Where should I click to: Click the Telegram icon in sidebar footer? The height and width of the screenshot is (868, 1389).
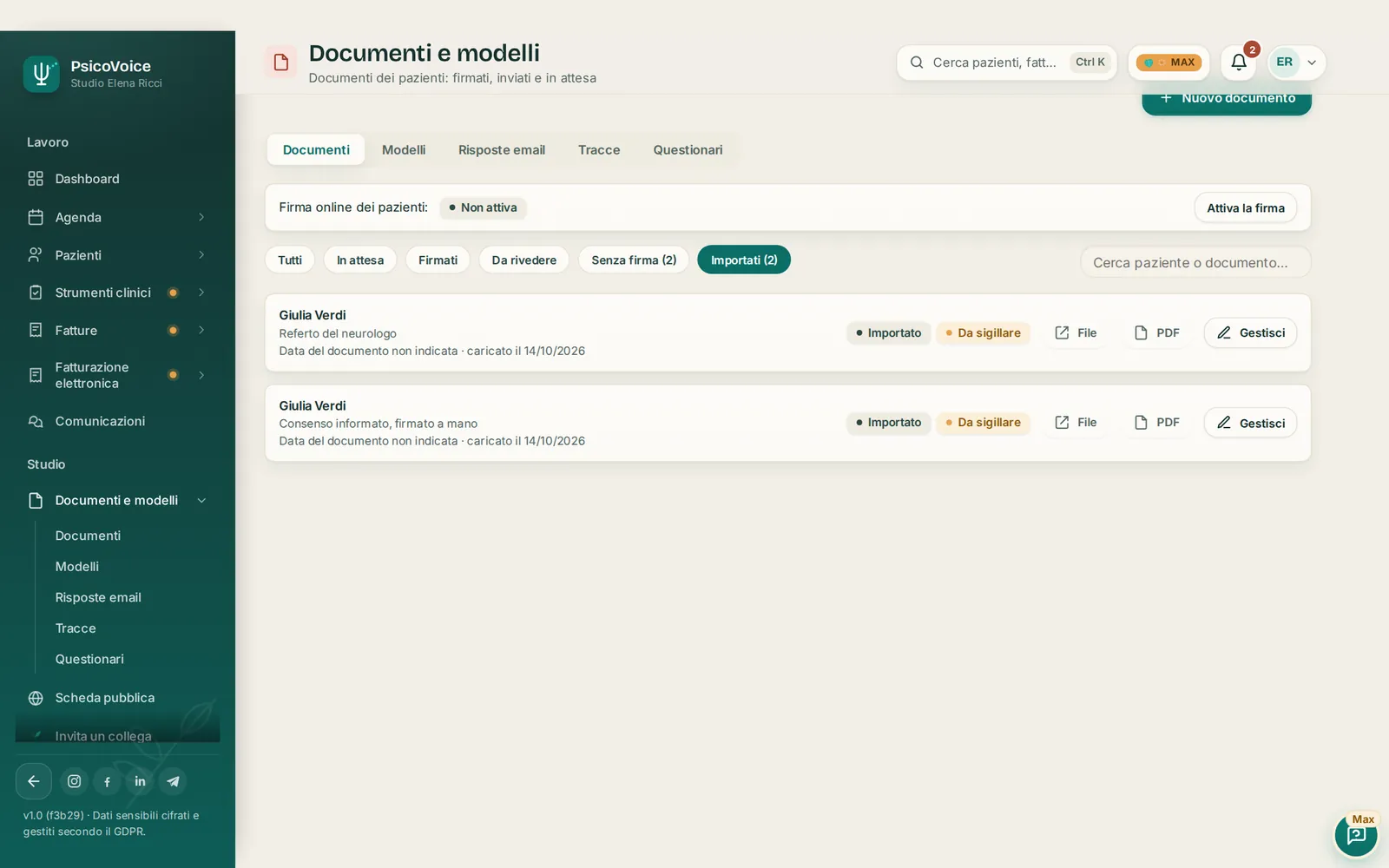[x=173, y=781]
